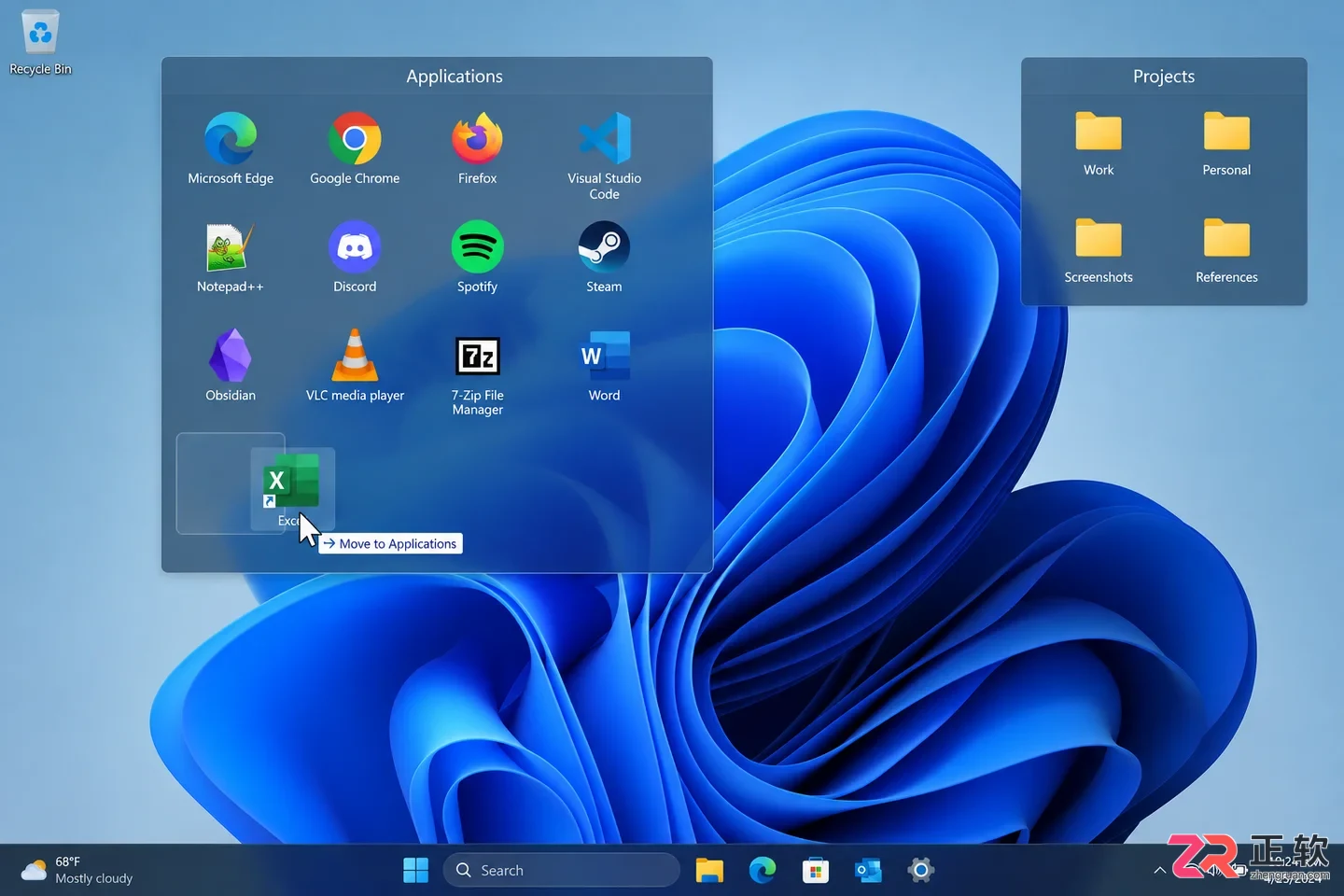Click the References folder in Projects
This screenshot has width=1344, height=896.
click(x=1226, y=238)
